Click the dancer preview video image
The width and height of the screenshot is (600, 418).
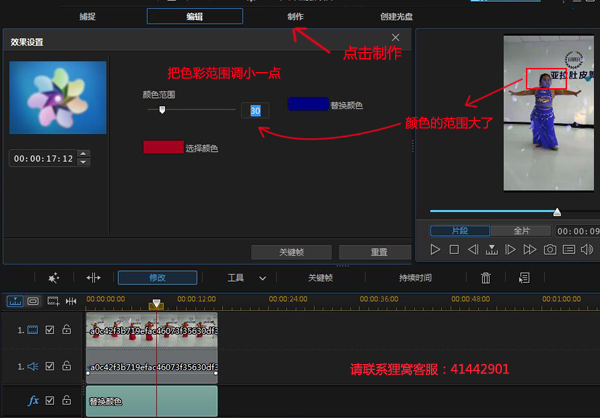point(549,113)
